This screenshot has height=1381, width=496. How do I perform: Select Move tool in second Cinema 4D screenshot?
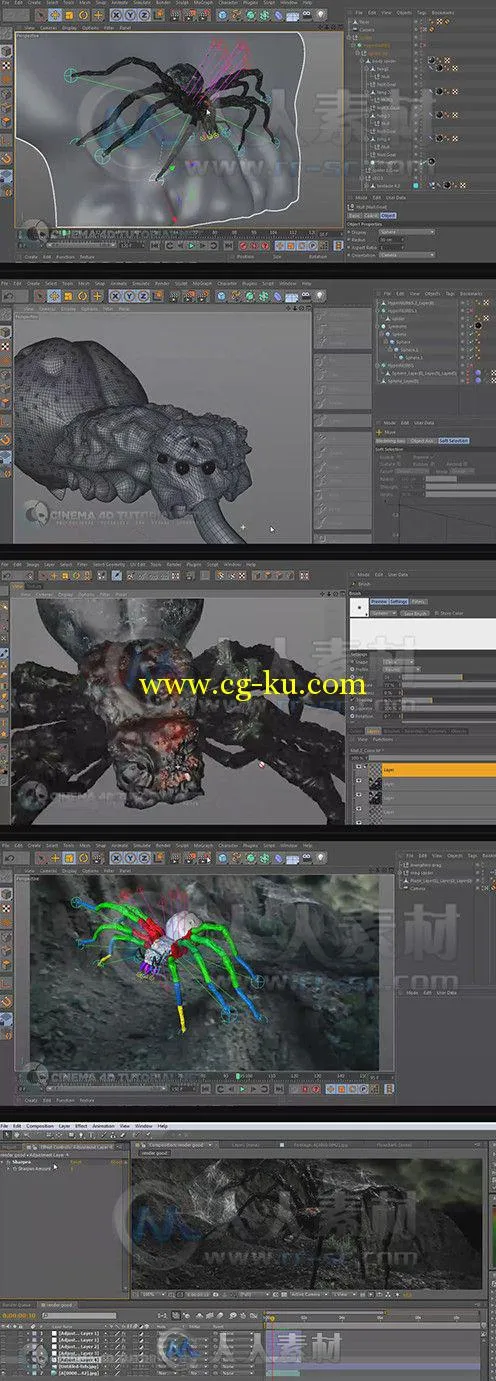coord(53,294)
